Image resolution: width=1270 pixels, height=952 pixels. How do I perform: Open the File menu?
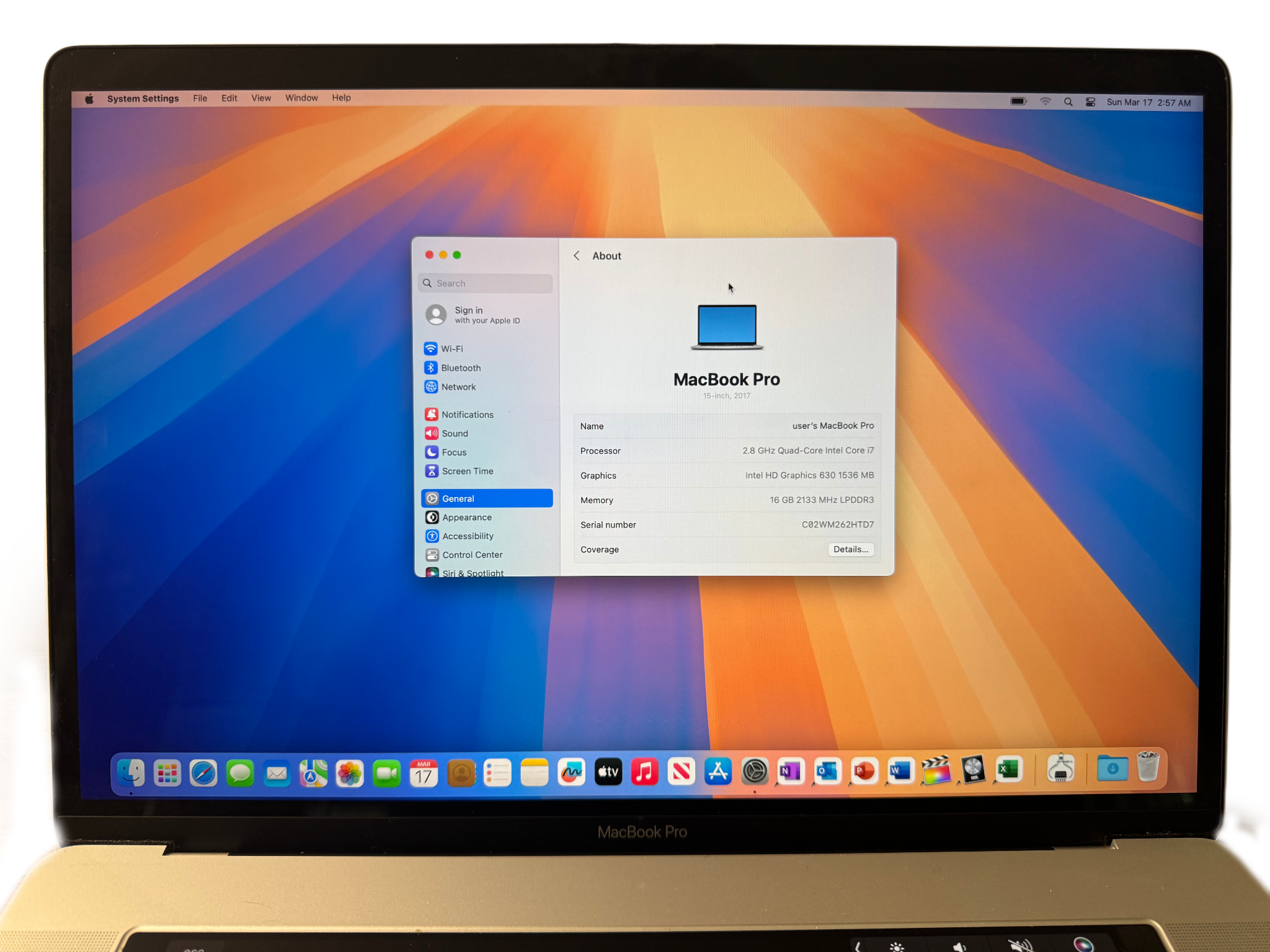pos(200,98)
